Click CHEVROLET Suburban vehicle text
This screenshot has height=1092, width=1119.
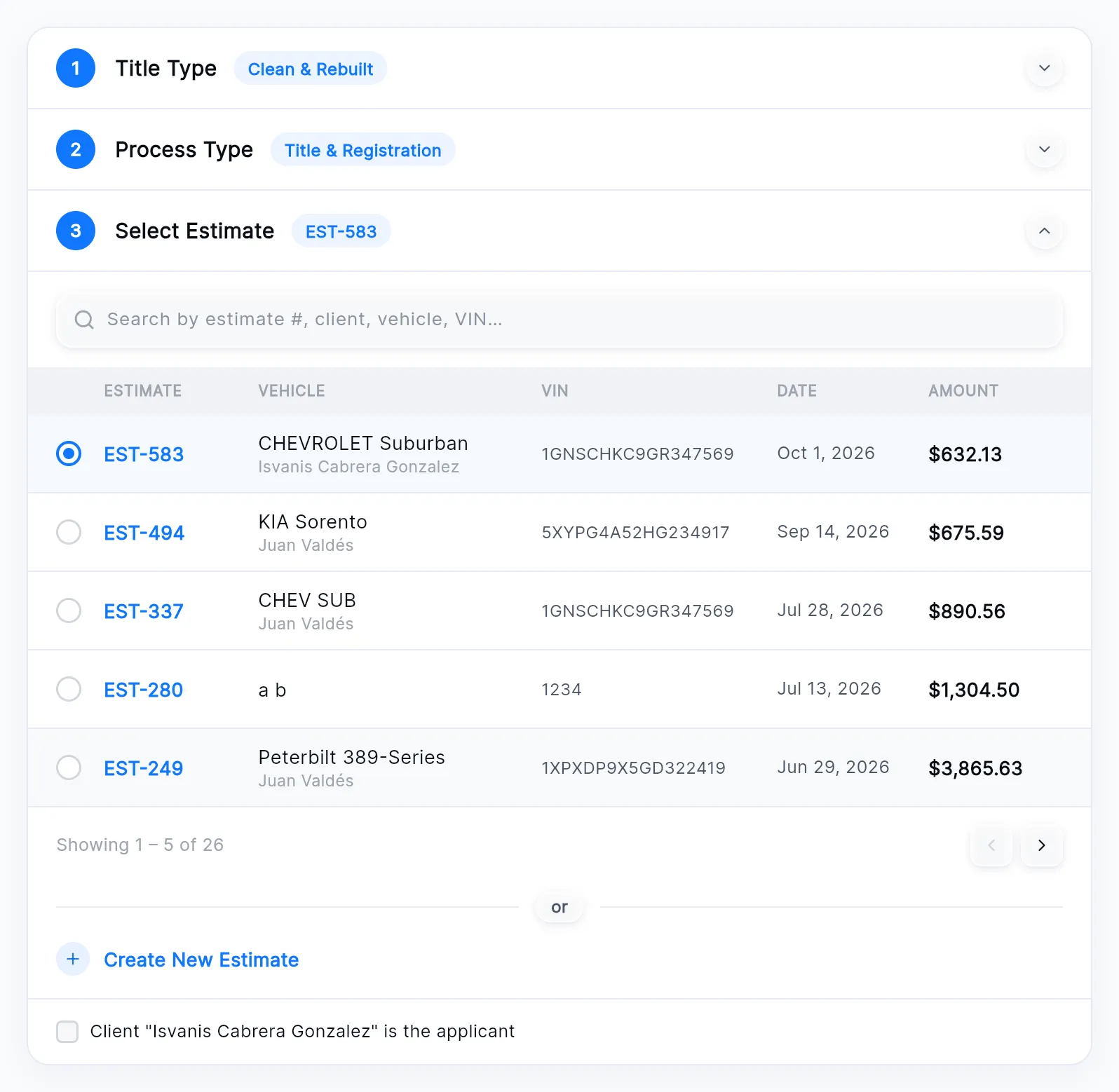click(x=363, y=443)
